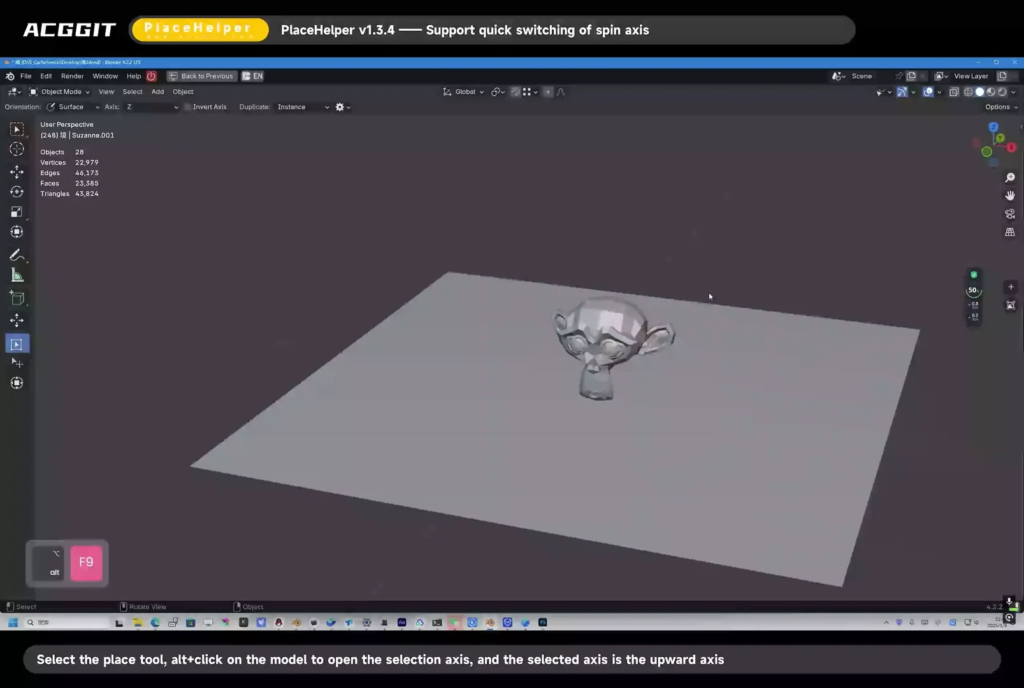The height and width of the screenshot is (688, 1024).
Task: Open the shading options dropdown arrow
Action: pyautogui.click(x=1013, y=92)
